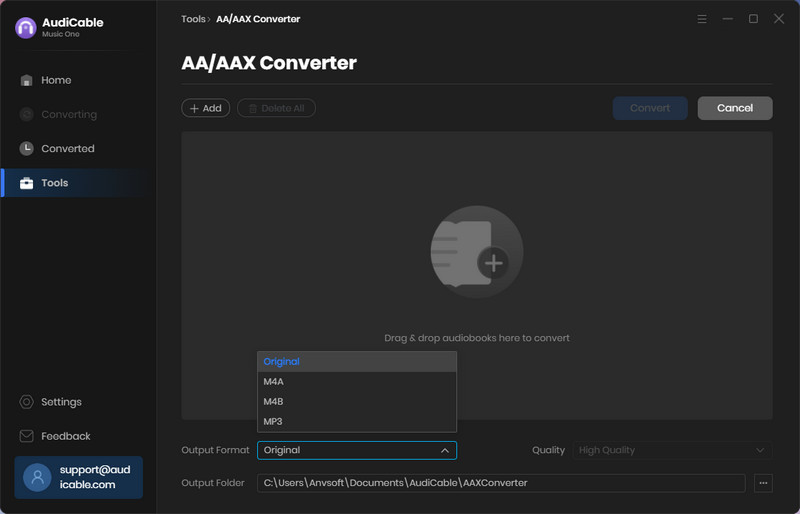Minimize the AudiCable window
The height and width of the screenshot is (514, 800).
(728, 19)
